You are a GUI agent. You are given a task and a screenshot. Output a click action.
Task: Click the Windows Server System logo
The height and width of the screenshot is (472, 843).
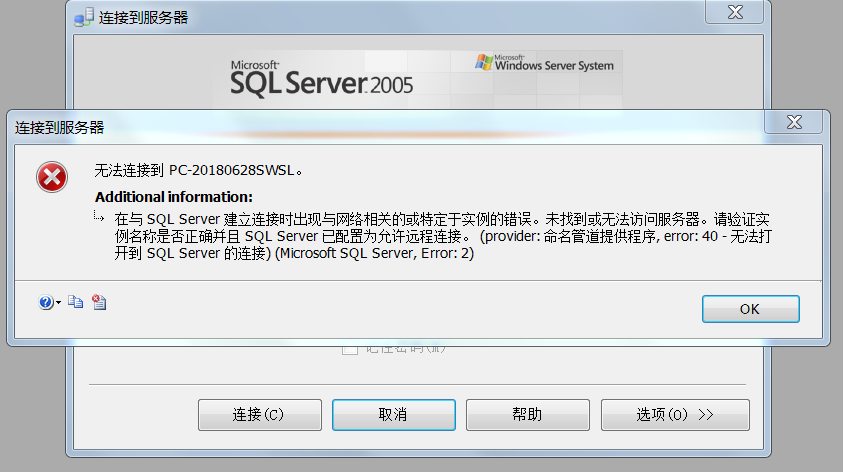click(544, 62)
